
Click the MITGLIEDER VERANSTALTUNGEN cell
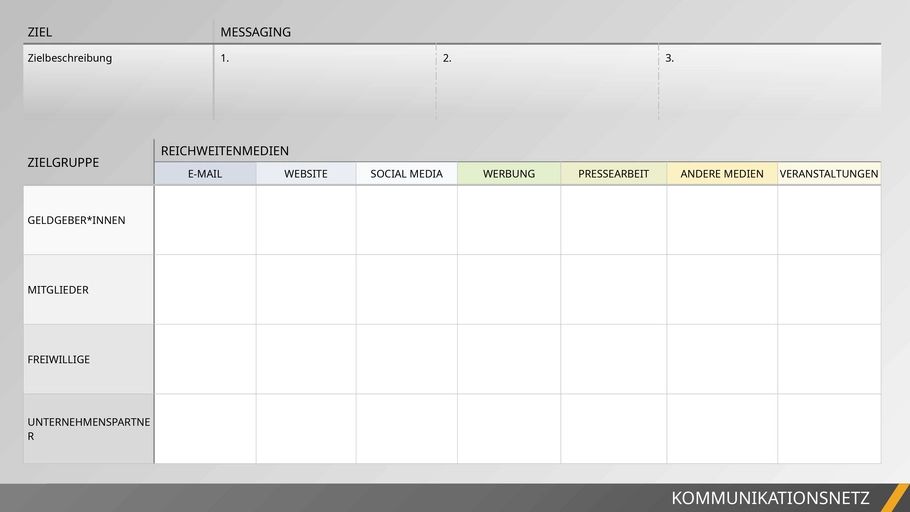pos(829,290)
